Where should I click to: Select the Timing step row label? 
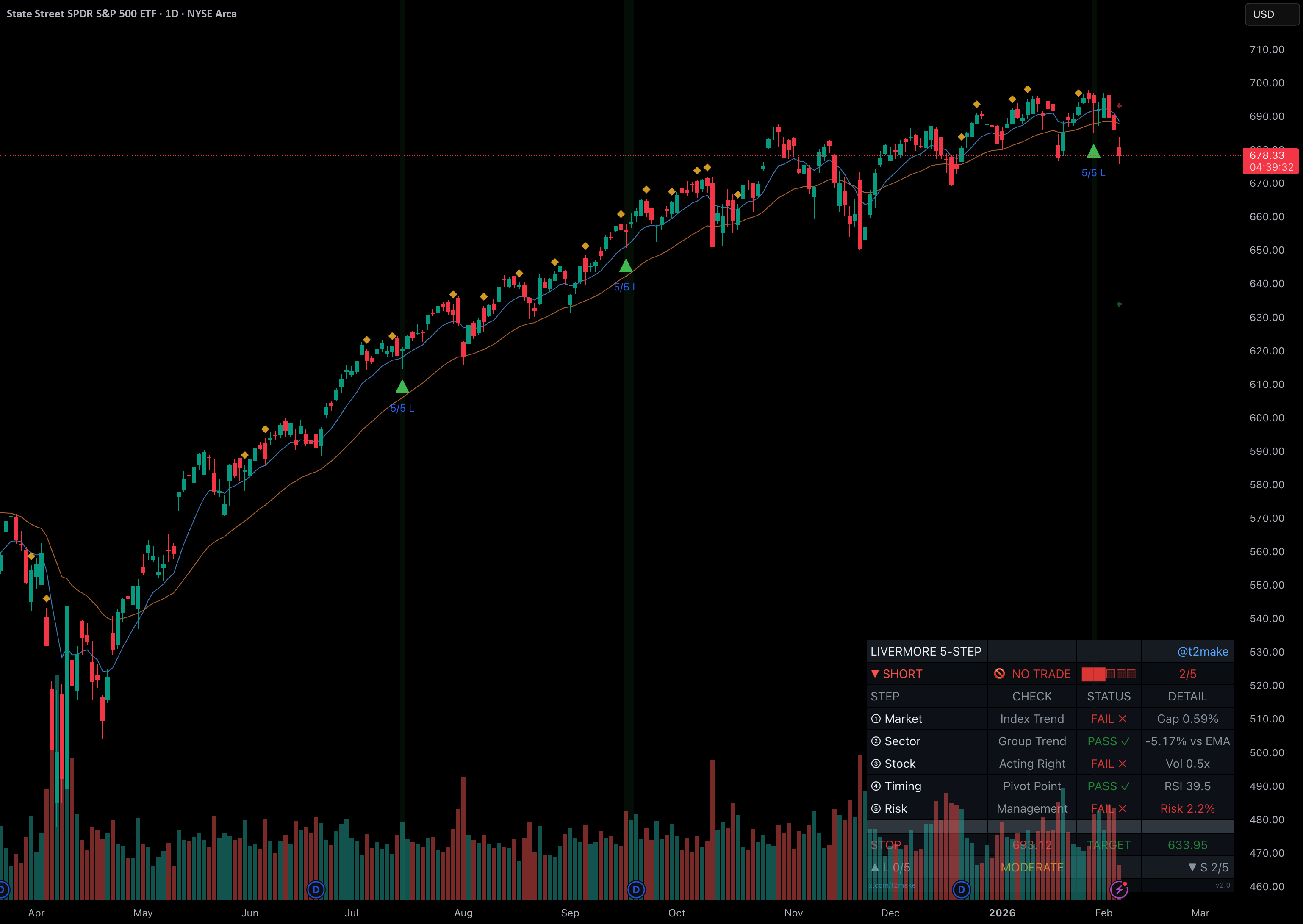(x=896, y=786)
